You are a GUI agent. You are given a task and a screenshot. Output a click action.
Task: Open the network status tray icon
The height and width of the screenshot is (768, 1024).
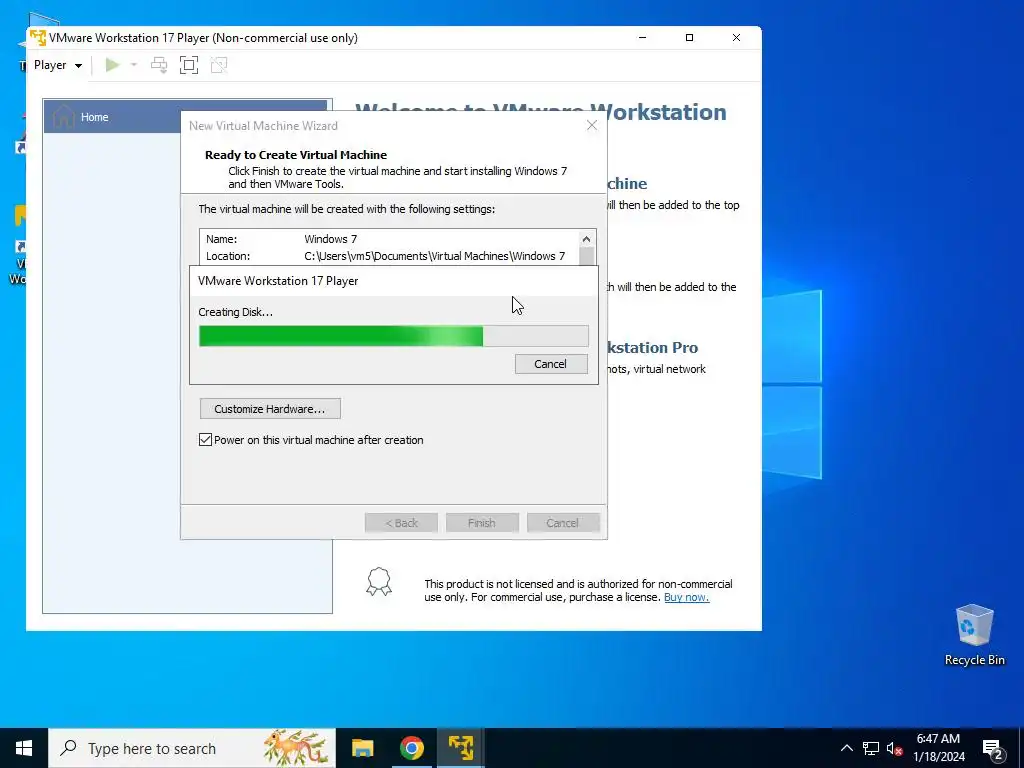click(871, 748)
